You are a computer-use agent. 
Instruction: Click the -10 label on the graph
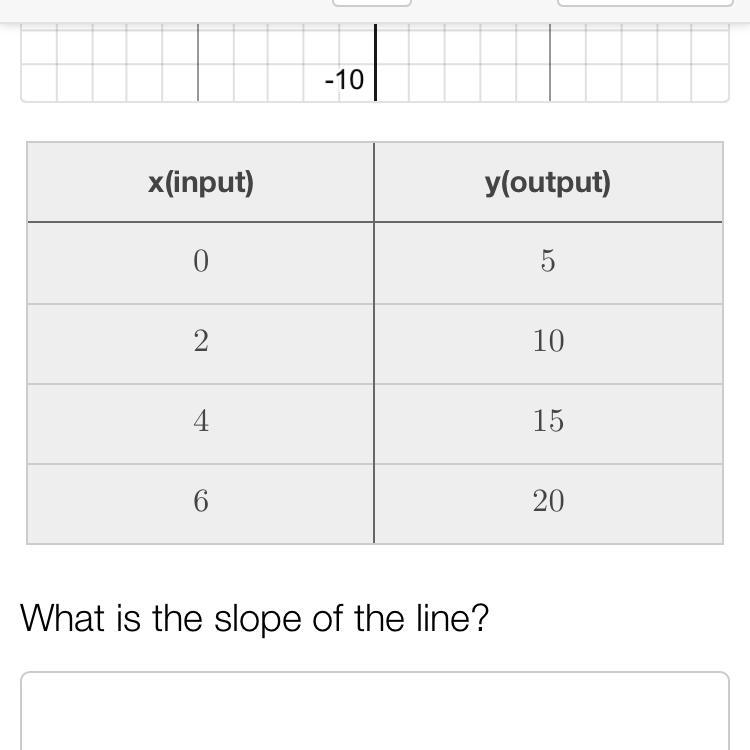pyautogui.click(x=344, y=79)
